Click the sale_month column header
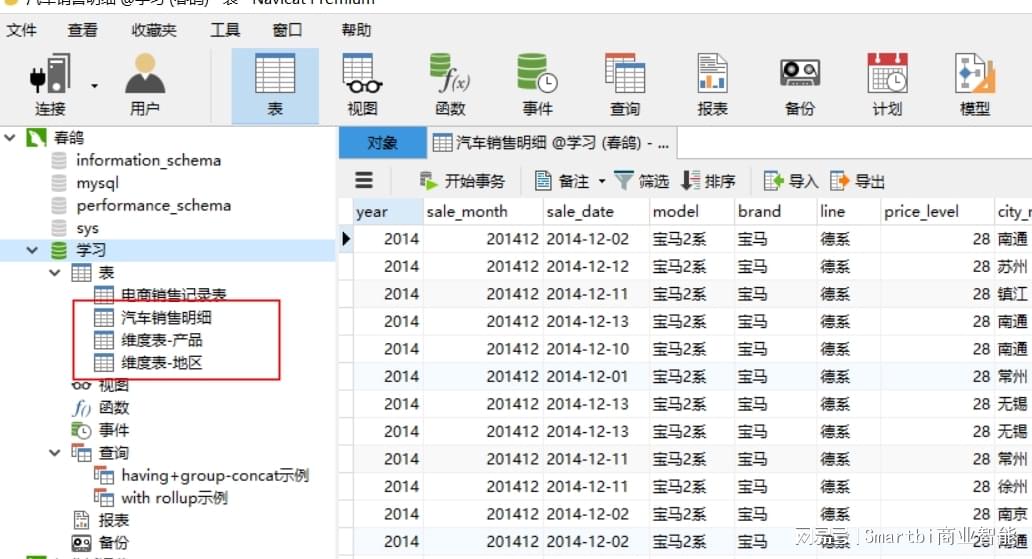The width and height of the screenshot is (1032, 559). point(483,211)
